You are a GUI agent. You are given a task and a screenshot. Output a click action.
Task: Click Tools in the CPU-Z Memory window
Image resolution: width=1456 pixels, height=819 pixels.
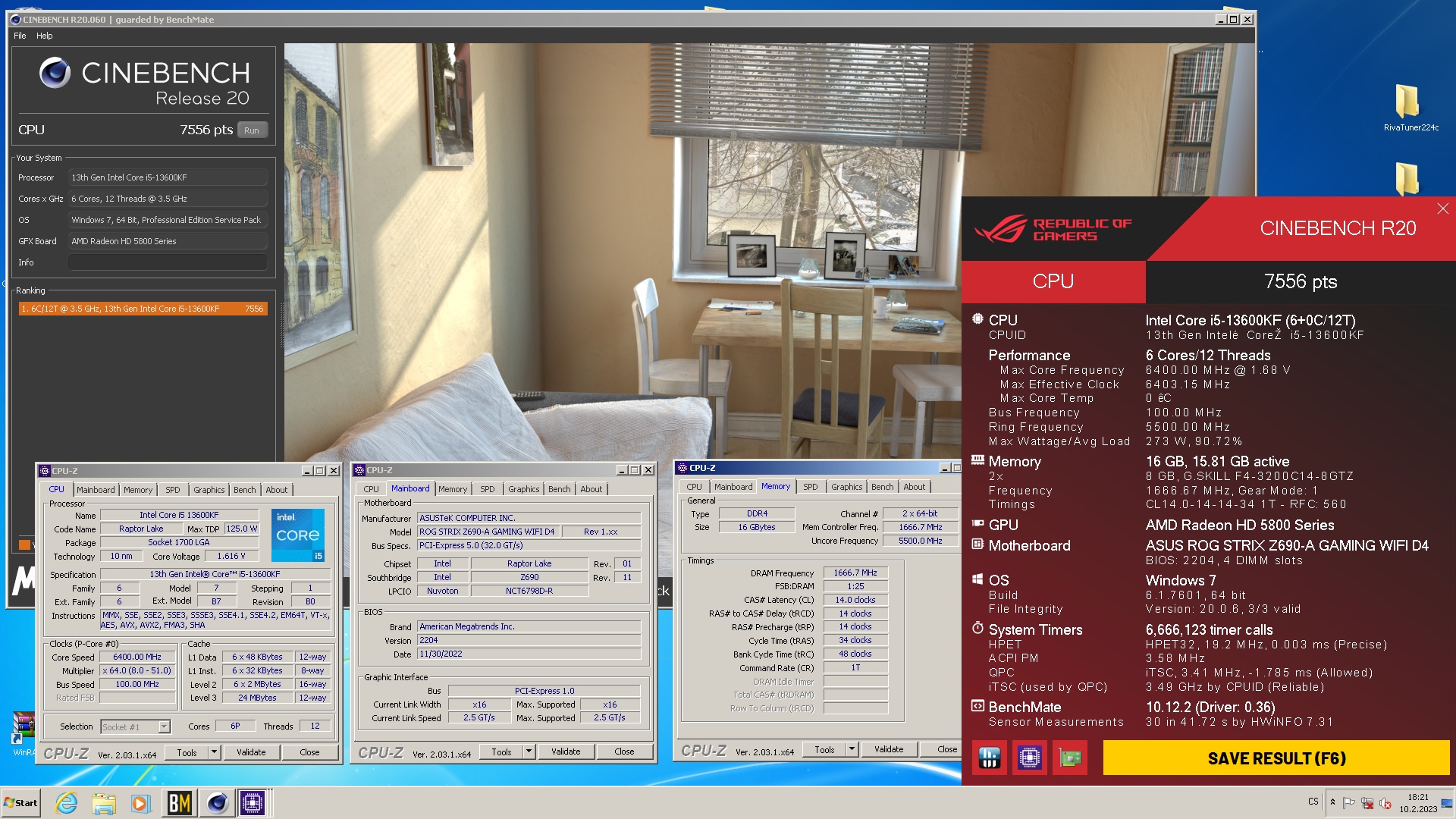click(824, 749)
